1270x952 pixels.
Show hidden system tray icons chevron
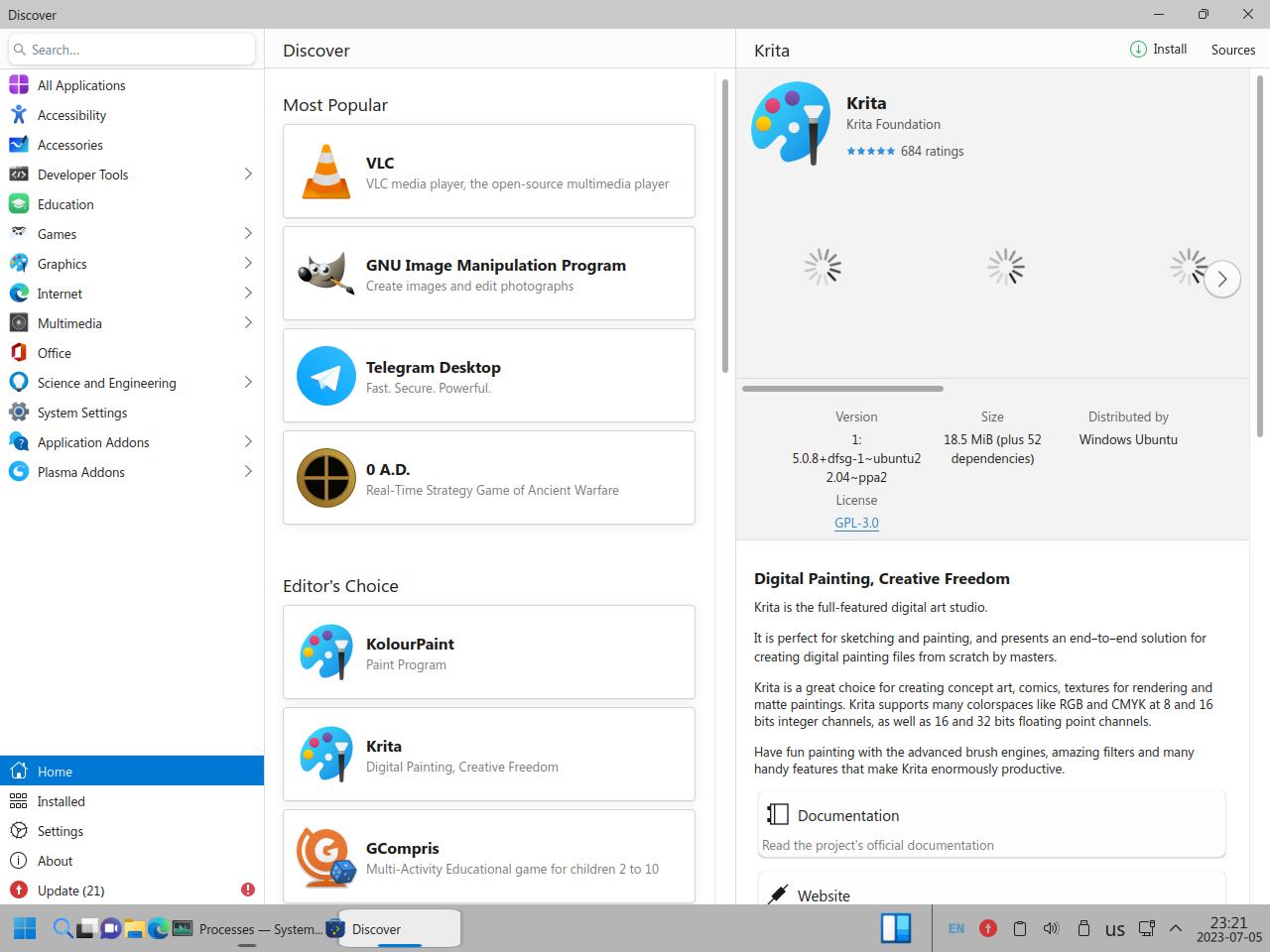click(1176, 929)
